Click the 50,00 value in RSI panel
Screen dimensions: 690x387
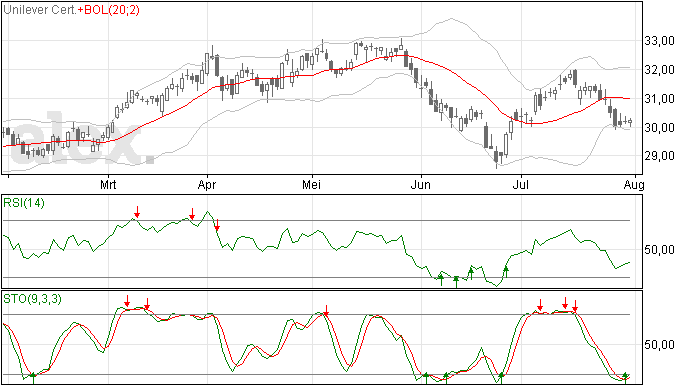click(x=659, y=250)
